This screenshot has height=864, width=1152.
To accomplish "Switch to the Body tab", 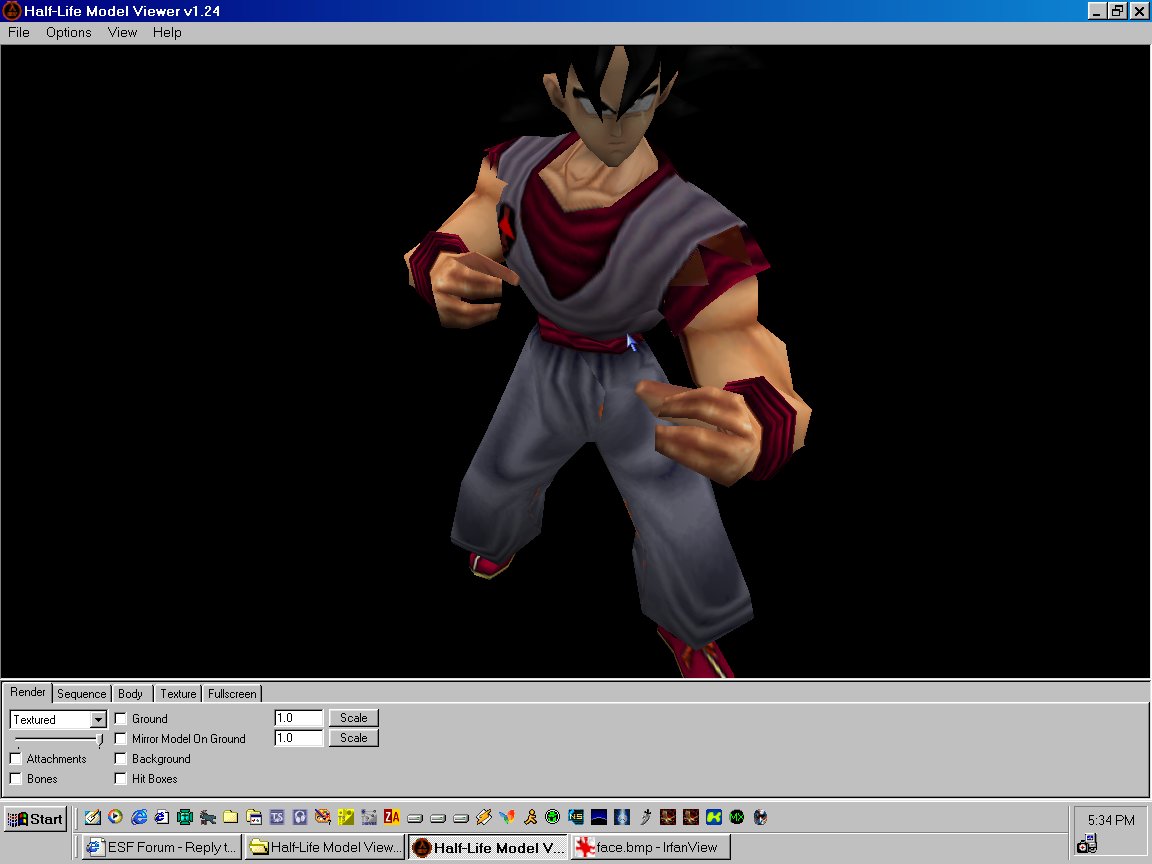I will pyautogui.click(x=131, y=694).
